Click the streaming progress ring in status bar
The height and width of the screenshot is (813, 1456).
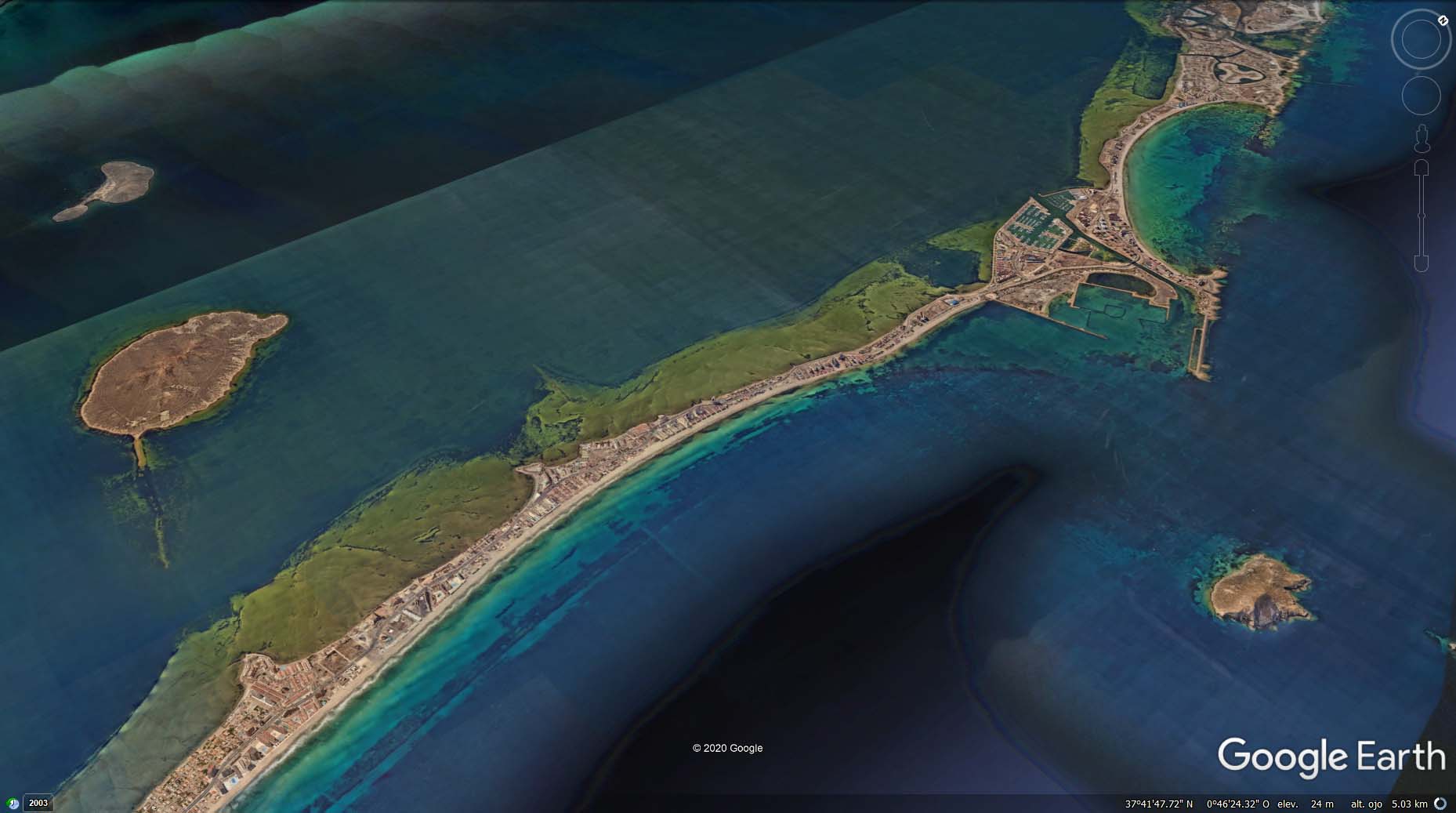1440,804
